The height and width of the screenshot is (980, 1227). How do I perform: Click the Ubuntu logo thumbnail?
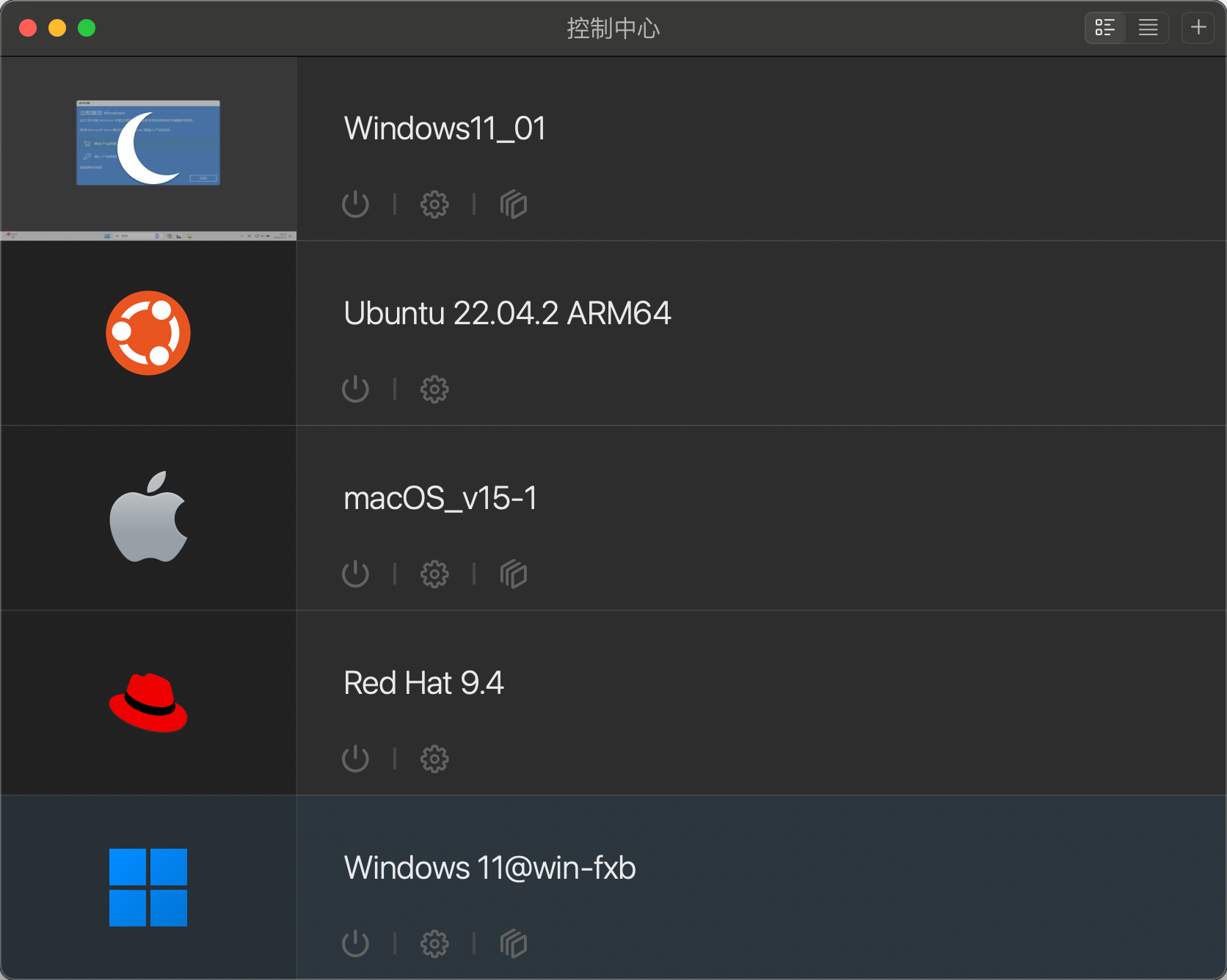[148, 333]
